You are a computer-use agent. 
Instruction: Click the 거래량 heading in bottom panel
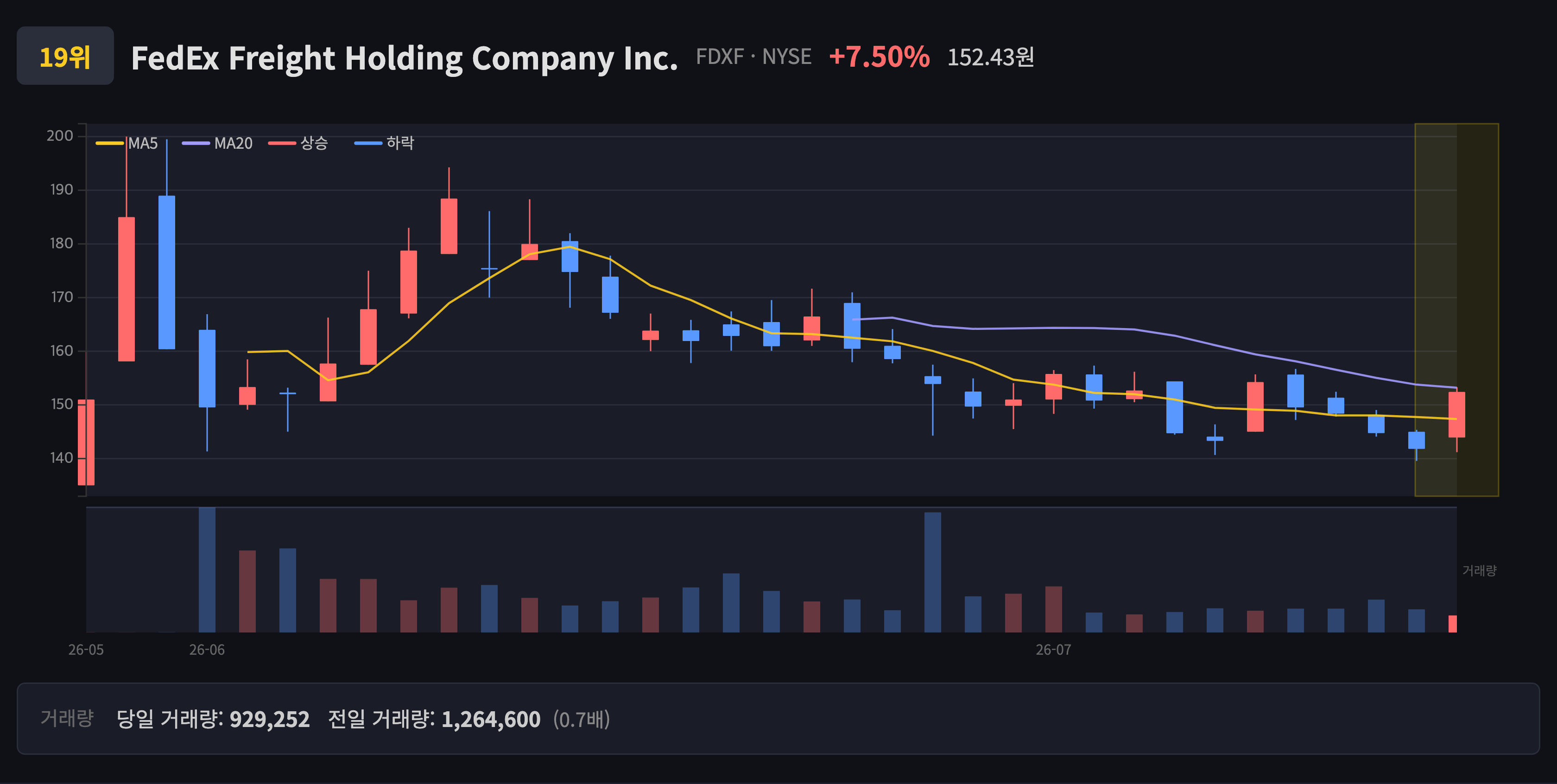pos(67,718)
